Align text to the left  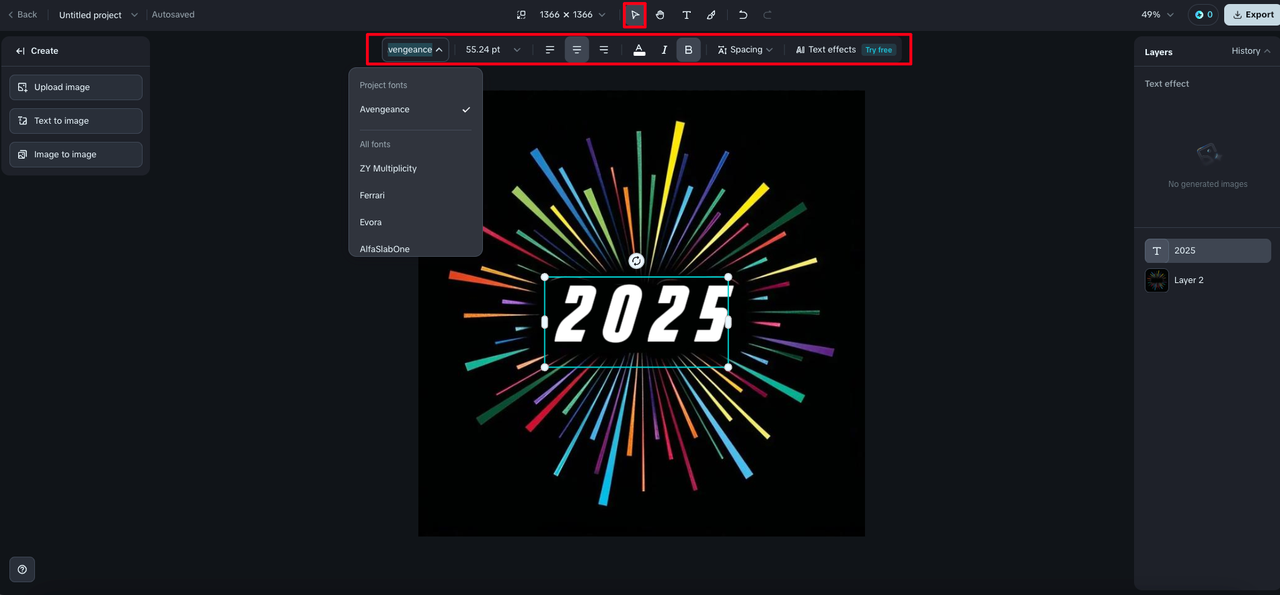[x=550, y=50]
